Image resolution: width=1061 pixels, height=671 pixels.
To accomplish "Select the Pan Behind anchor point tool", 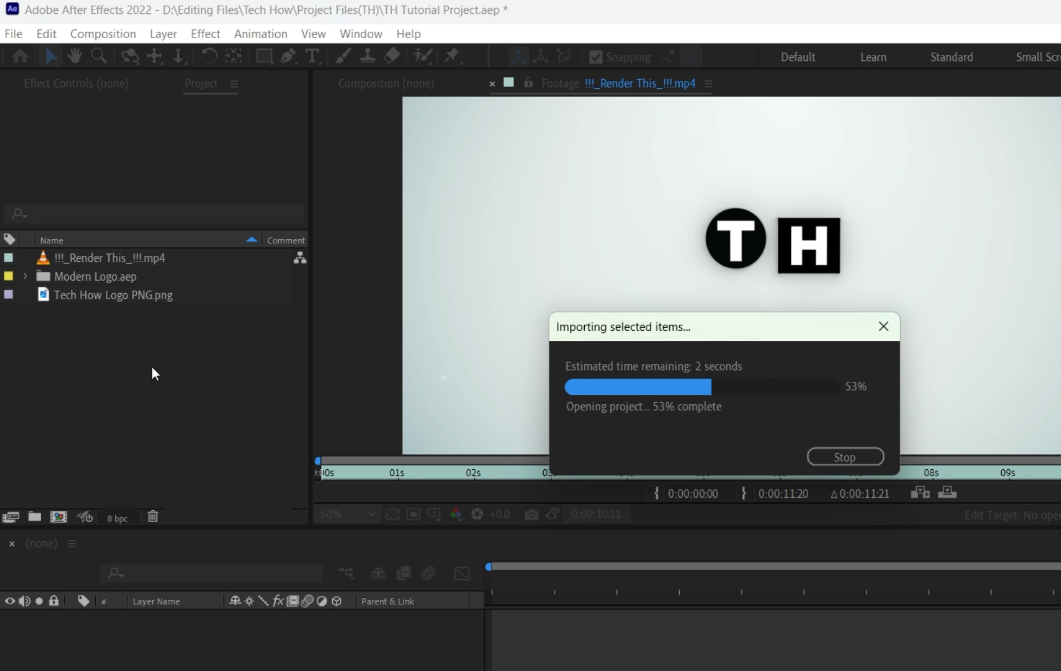I will pos(233,57).
